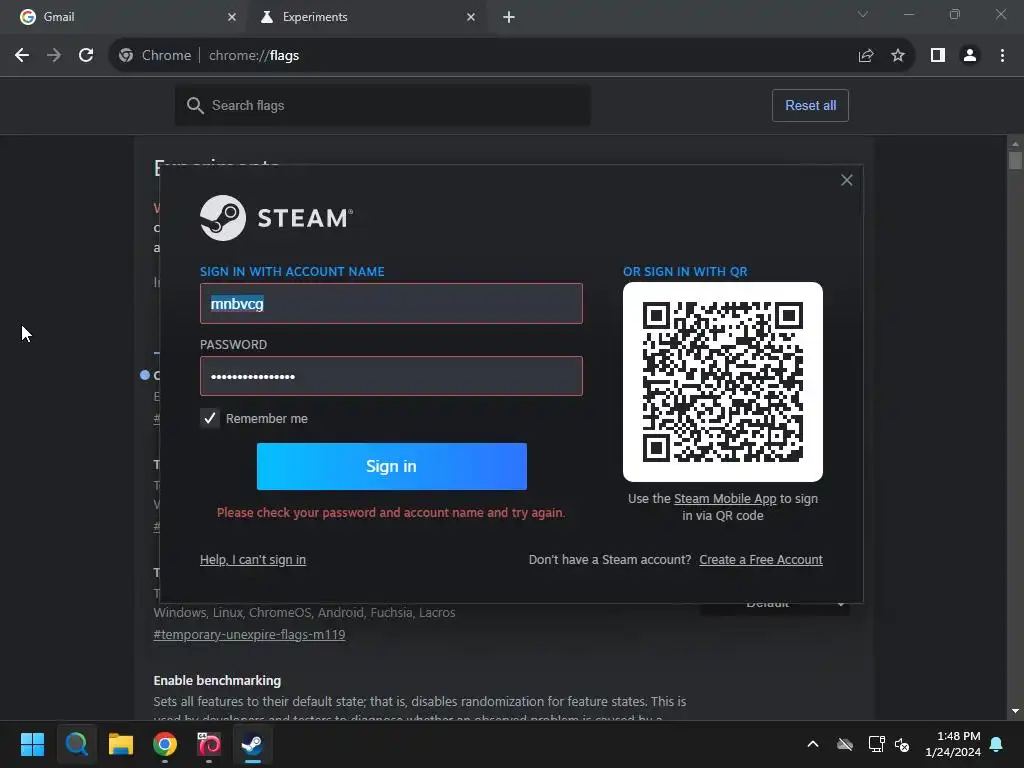The height and width of the screenshot is (768, 1024).
Task: Click the cloud sync tray icon
Action: point(845,744)
